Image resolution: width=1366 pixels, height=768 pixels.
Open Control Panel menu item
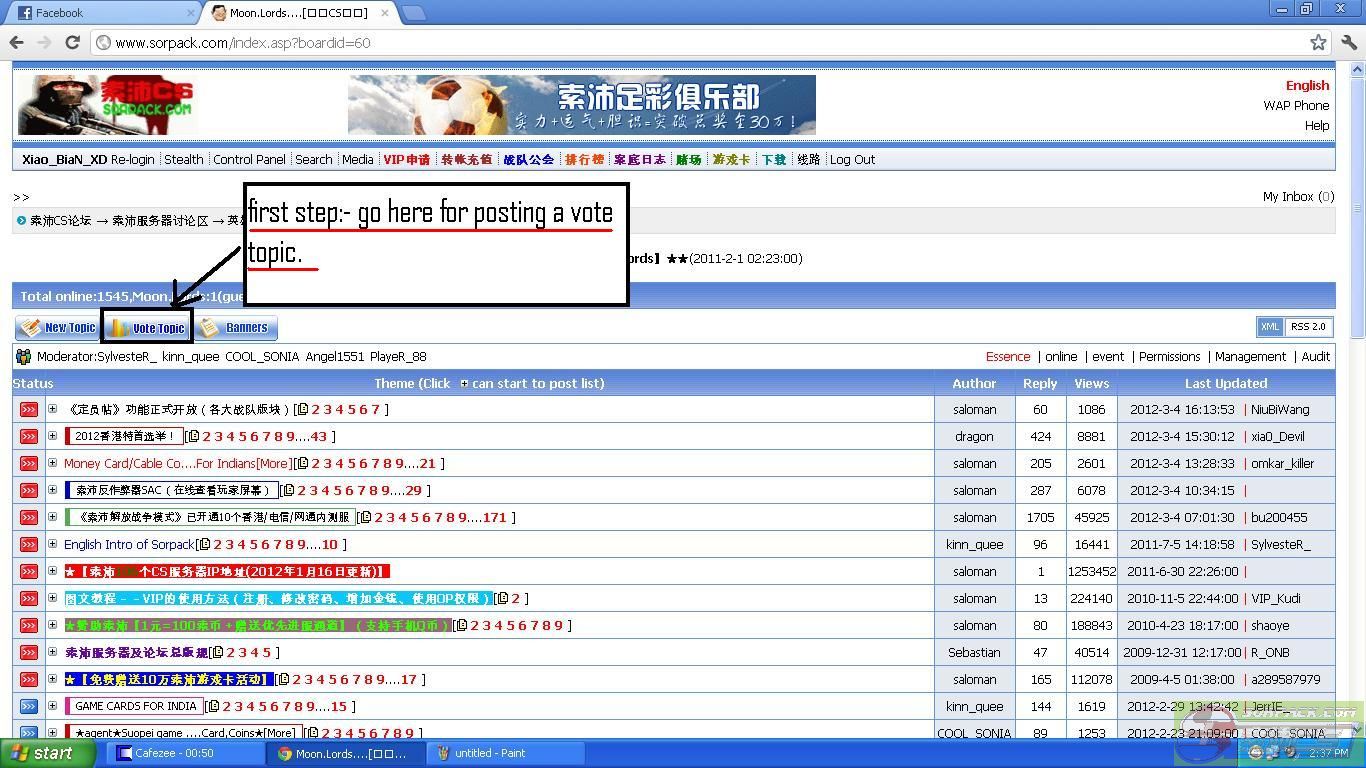tap(249, 159)
